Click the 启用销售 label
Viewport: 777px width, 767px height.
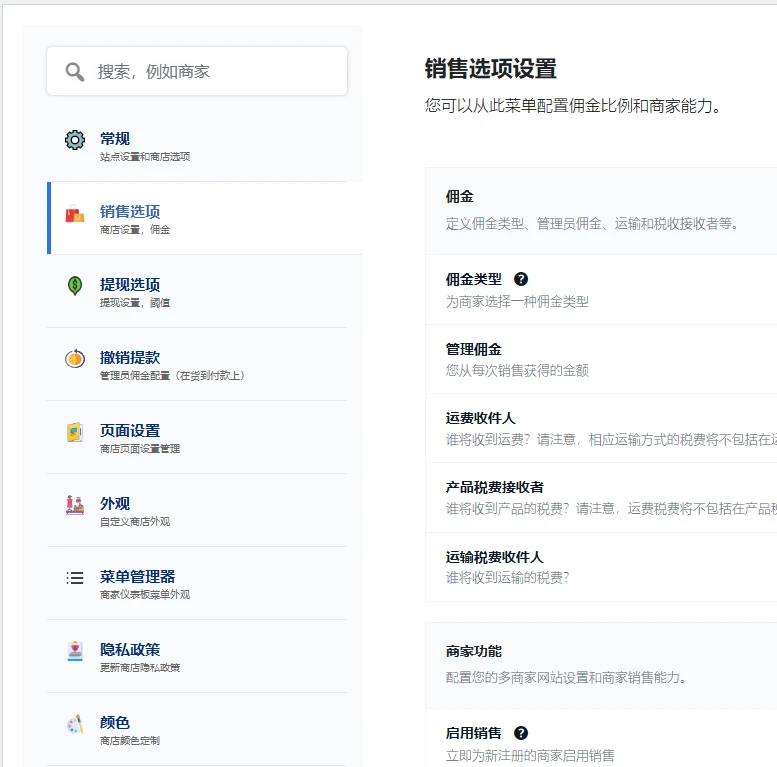(474, 733)
